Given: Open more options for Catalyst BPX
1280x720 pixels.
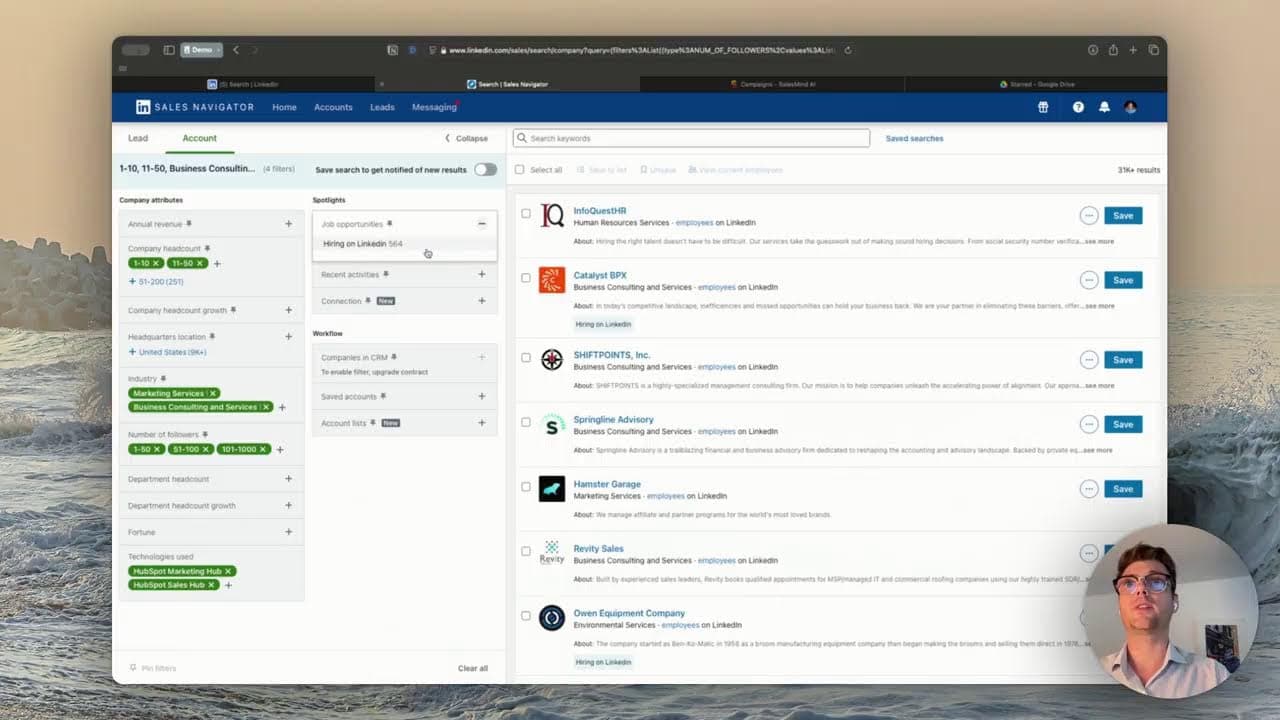Looking at the screenshot, I should tap(1089, 280).
